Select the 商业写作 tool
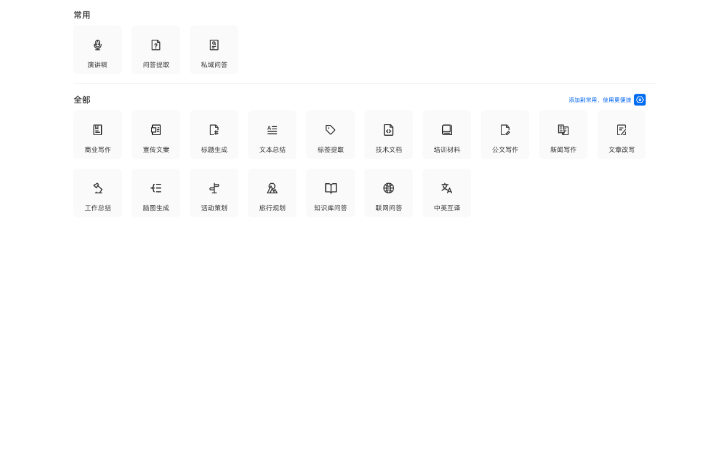Image resolution: width=720 pixels, height=450 pixels. 97,135
